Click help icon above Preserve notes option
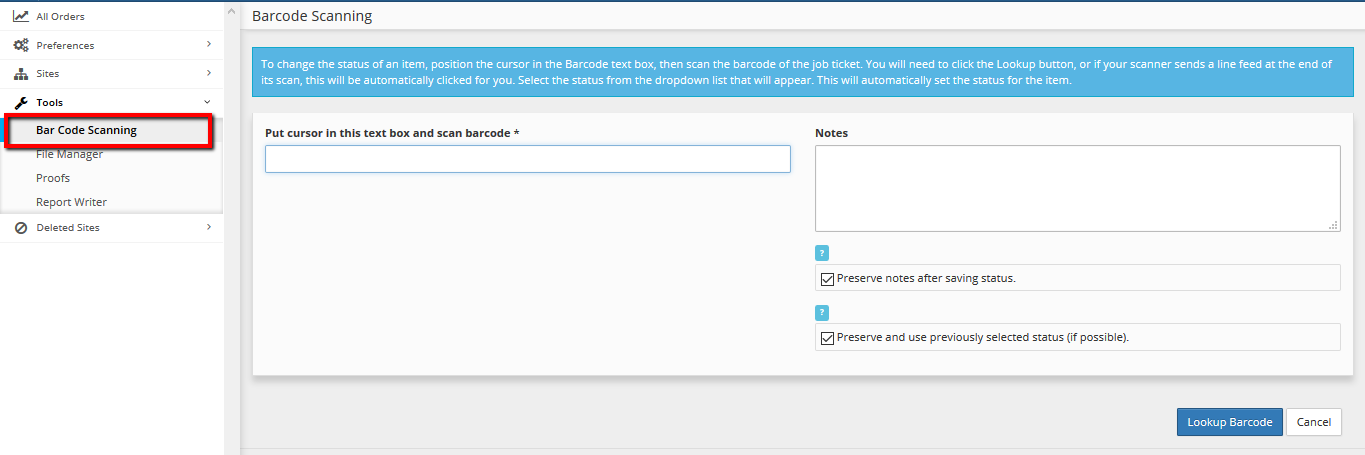 click(822, 253)
